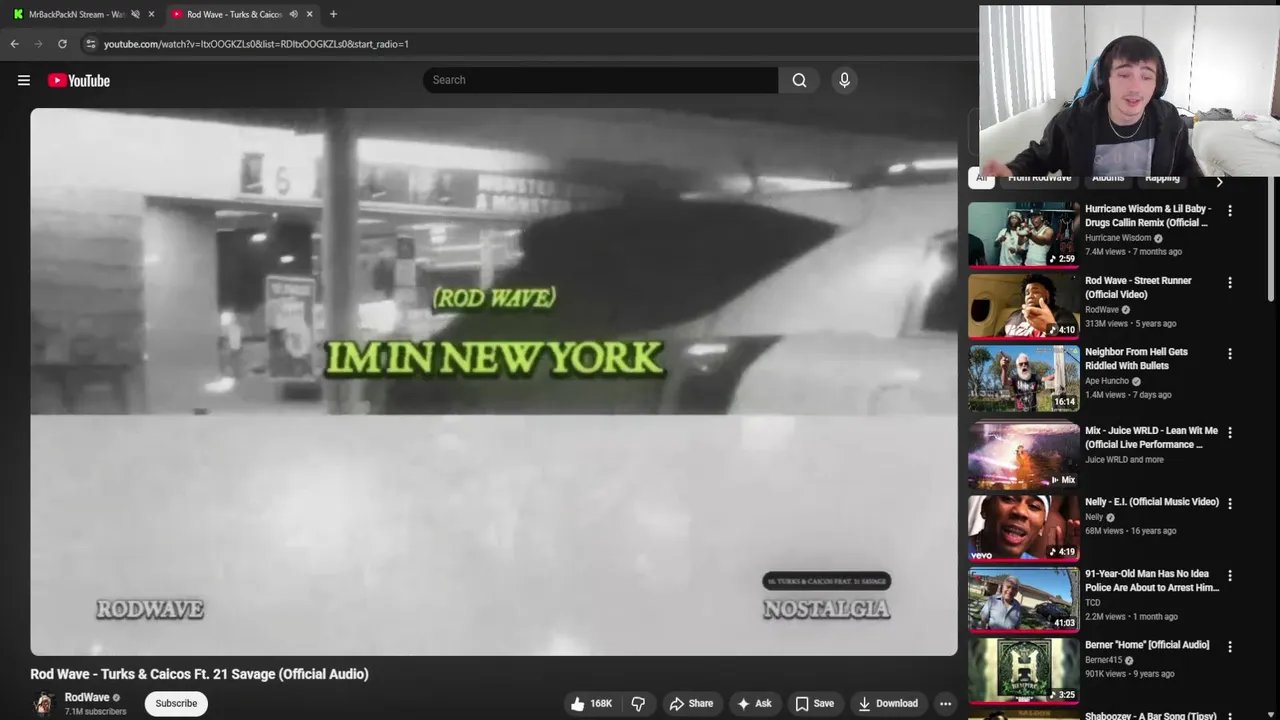The height and width of the screenshot is (720, 1280).
Task: Open Rod Wave Street Runner thumbnail
Action: pyautogui.click(x=1023, y=307)
